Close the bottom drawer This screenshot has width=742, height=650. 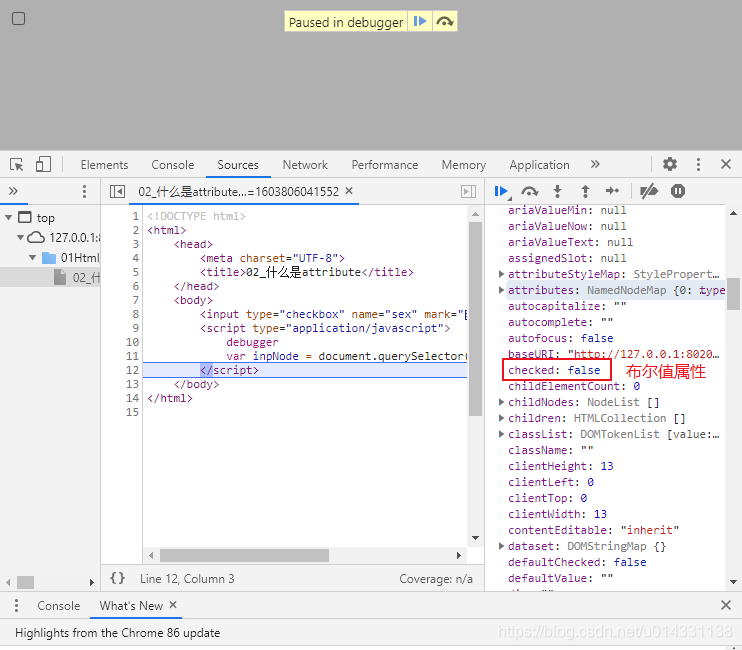coord(726,605)
